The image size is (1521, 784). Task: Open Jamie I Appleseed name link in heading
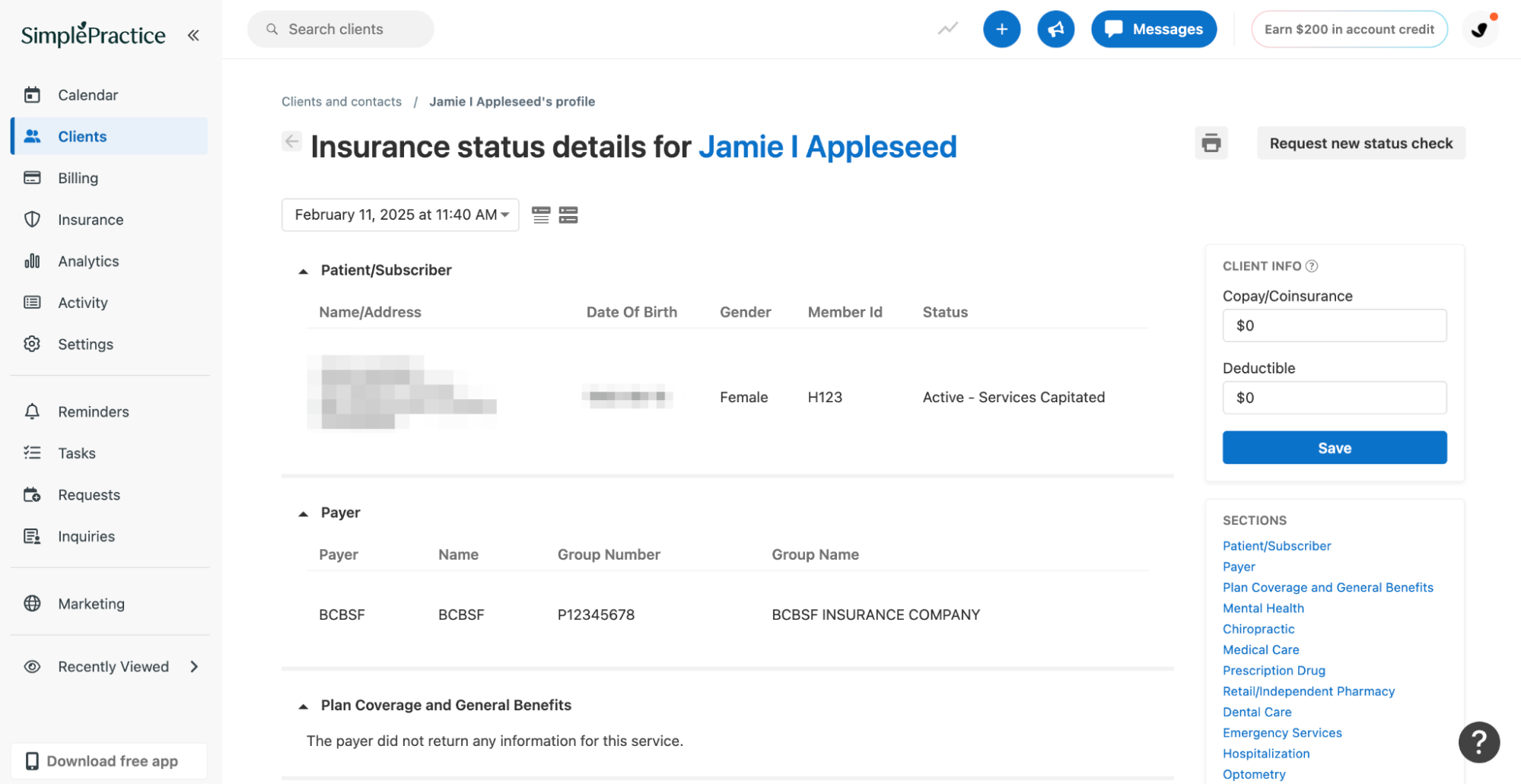tap(828, 147)
